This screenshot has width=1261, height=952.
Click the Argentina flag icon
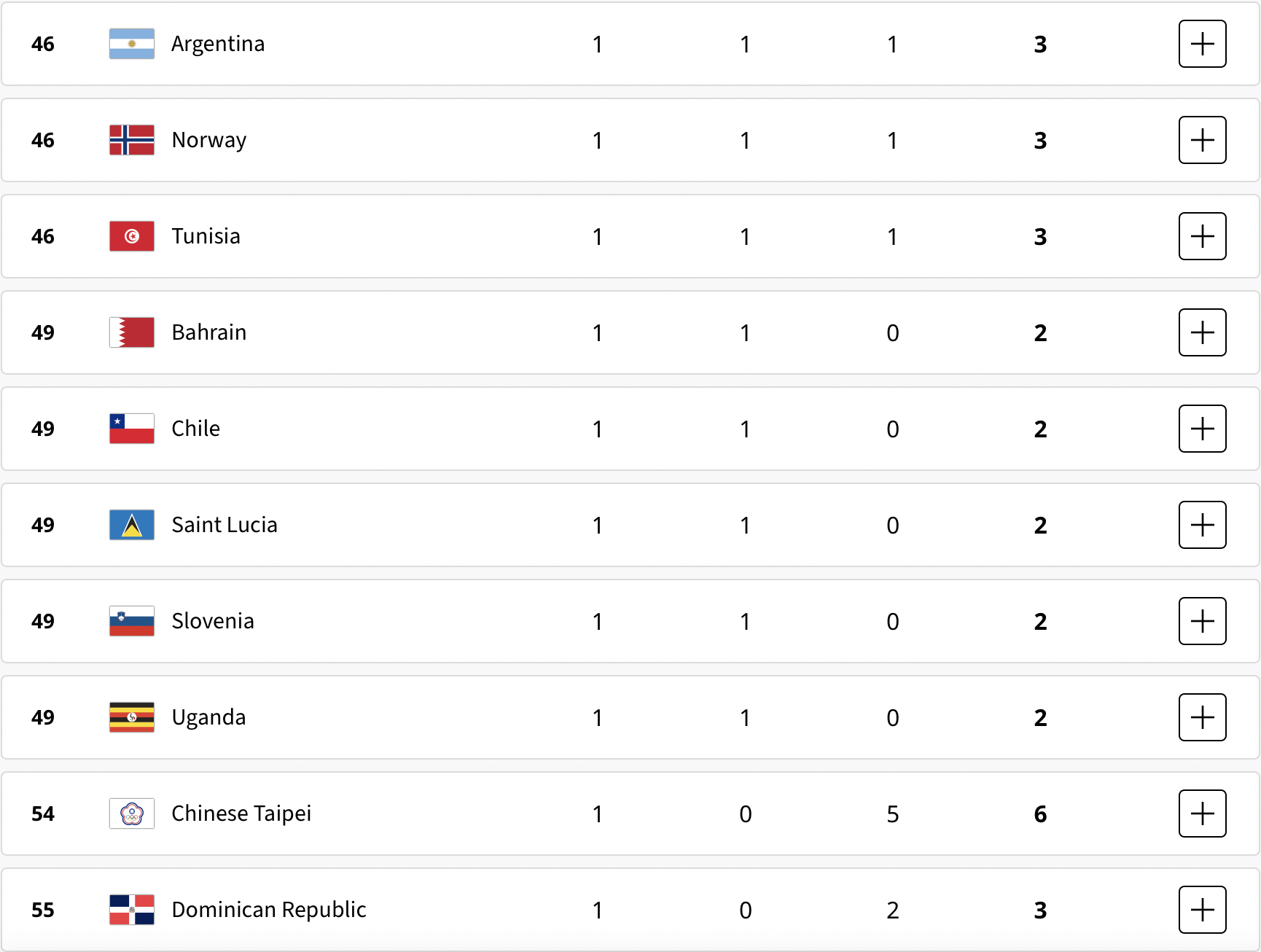[x=132, y=44]
